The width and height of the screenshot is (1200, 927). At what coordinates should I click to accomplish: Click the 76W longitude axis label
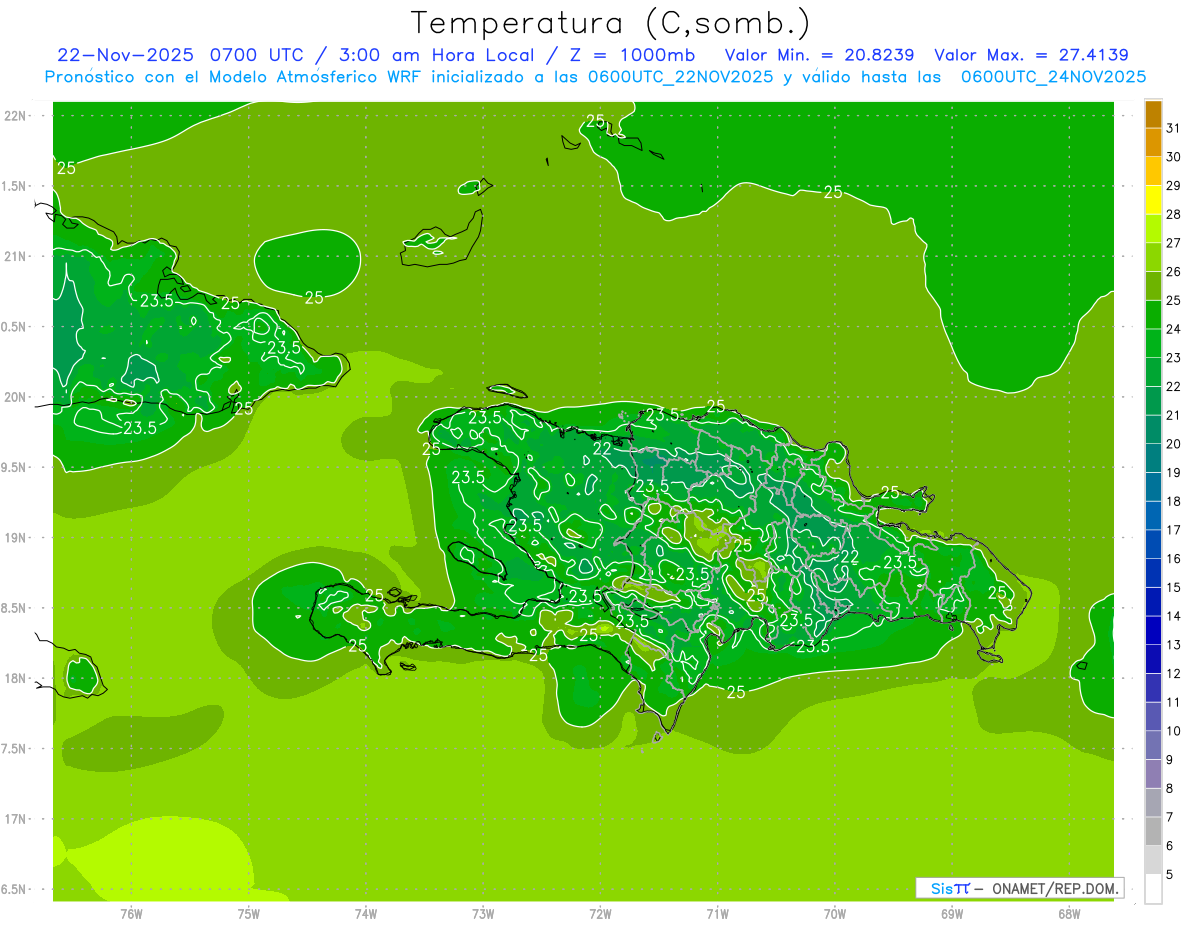coord(131,913)
